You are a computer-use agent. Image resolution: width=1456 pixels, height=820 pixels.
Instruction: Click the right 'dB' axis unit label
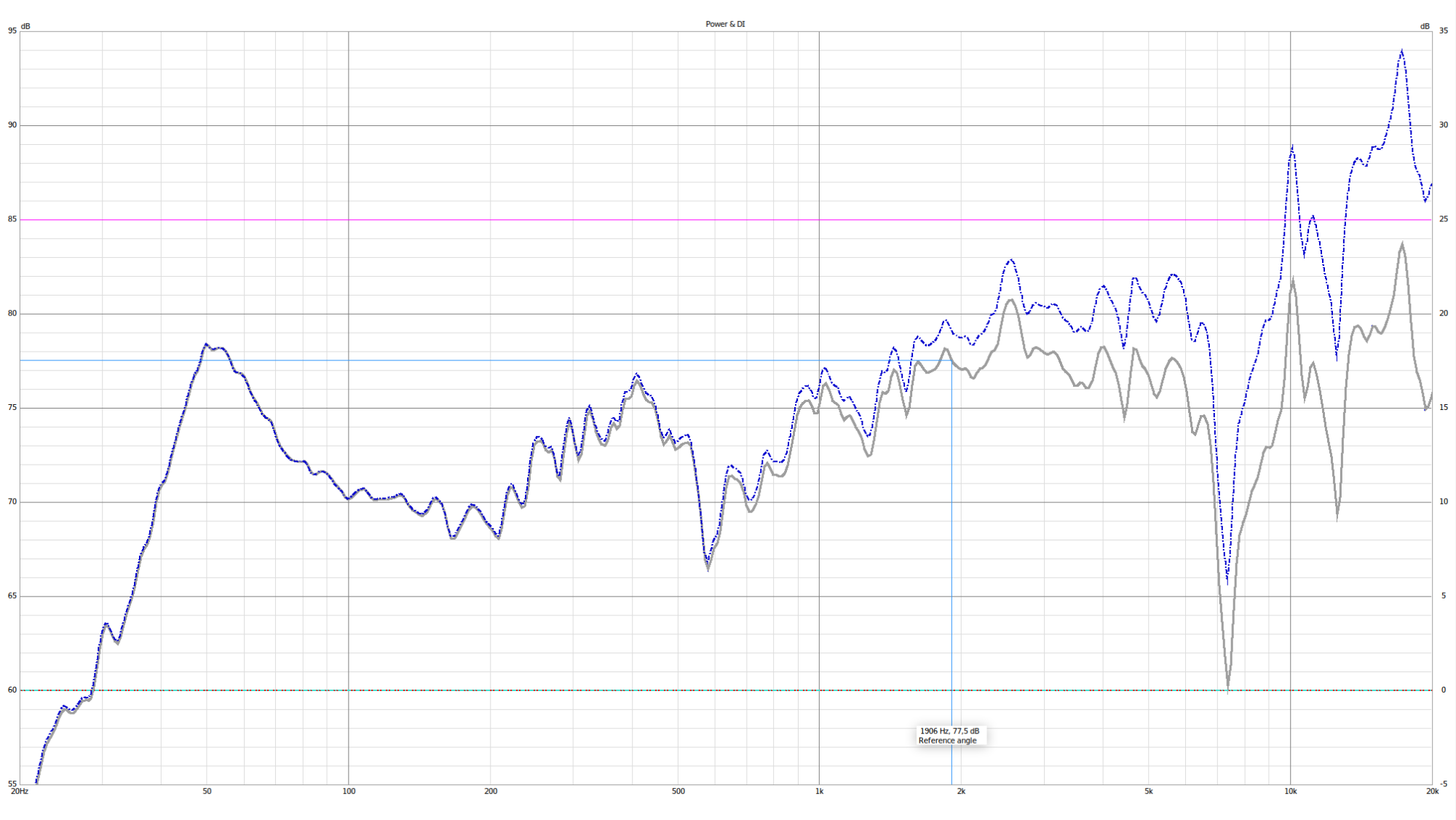(1425, 26)
